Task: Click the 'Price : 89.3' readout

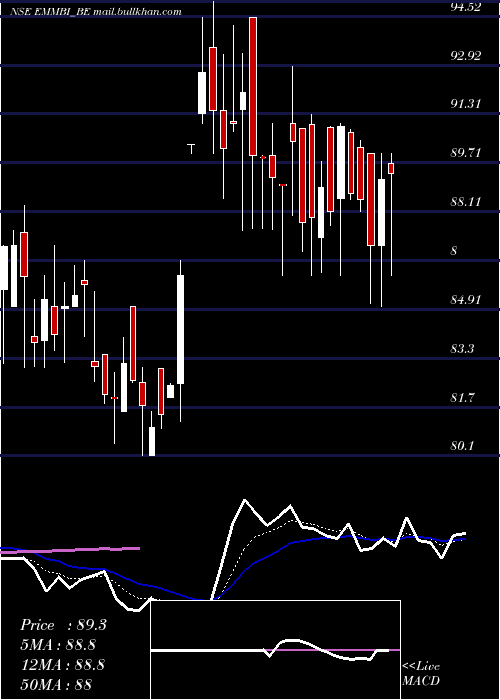Action: click(x=63, y=625)
